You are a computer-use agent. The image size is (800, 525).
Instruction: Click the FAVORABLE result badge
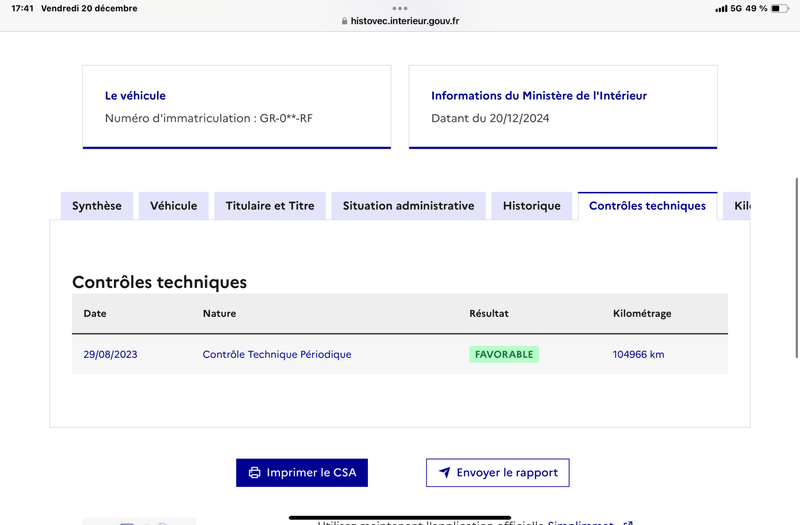click(x=504, y=354)
